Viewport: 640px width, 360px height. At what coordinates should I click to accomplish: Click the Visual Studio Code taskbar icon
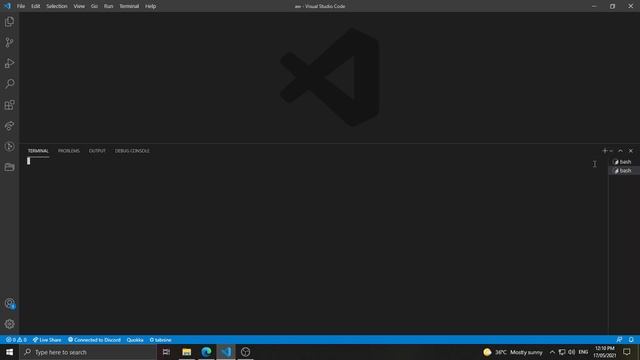(x=226, y=352)
